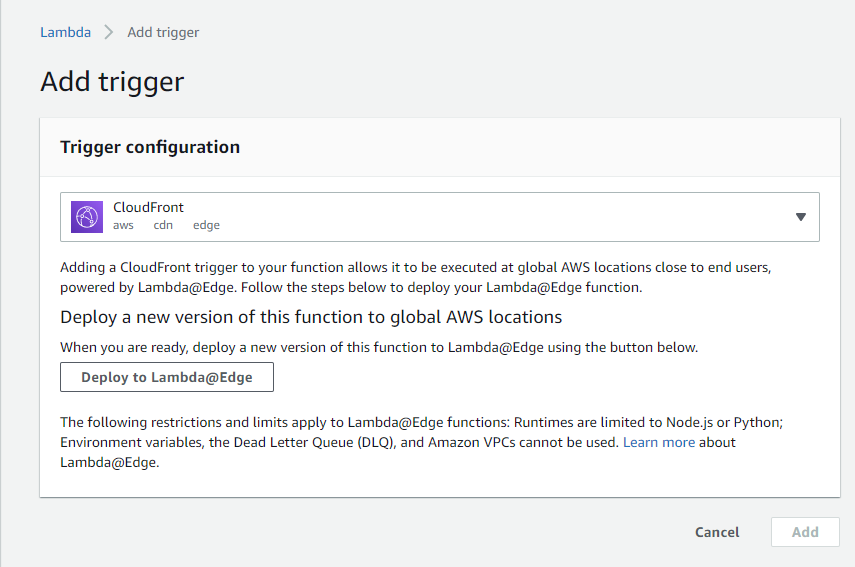Click the breadcrumb chevron separator
The image size is (855, 567).
109,32
